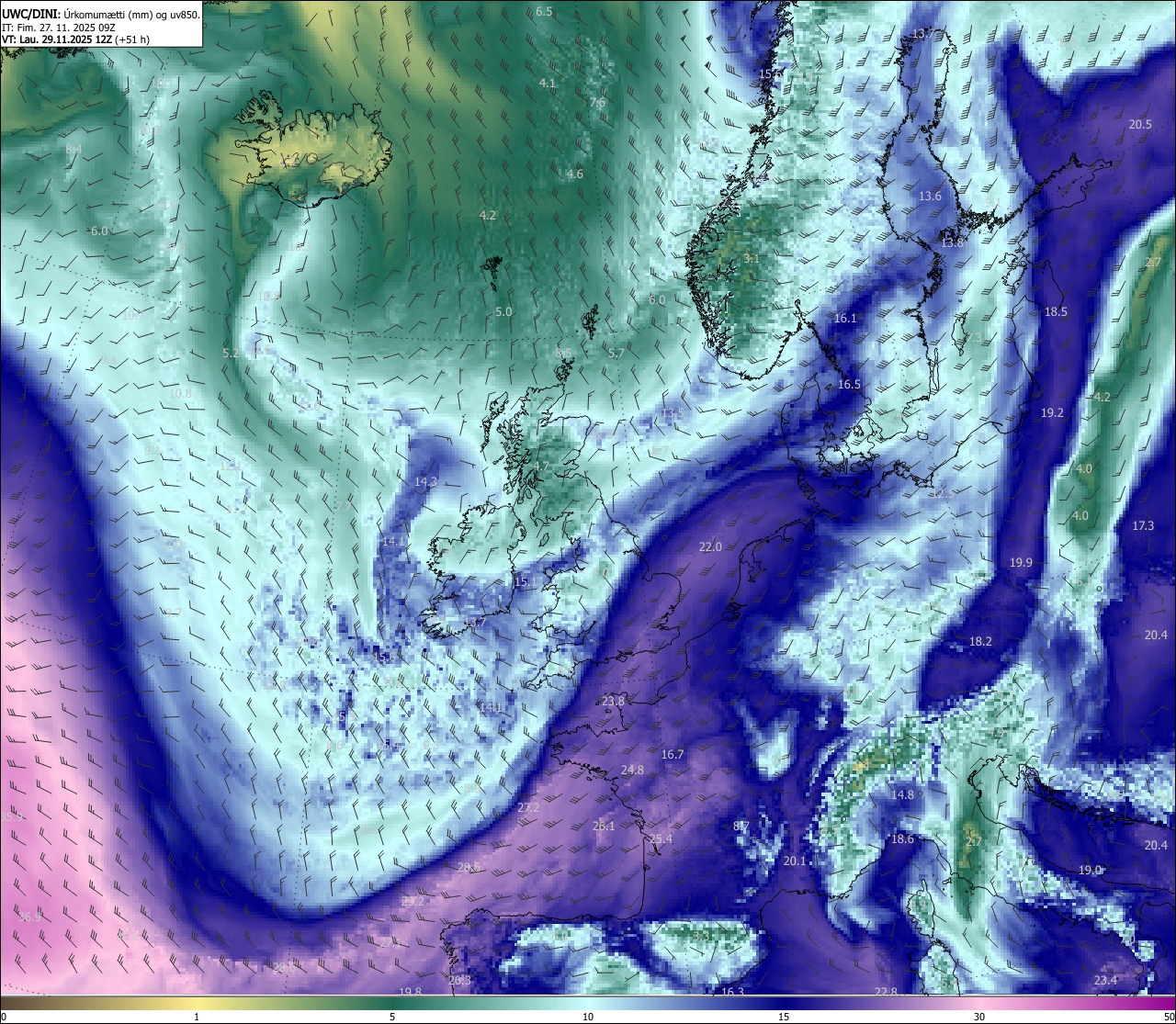Viewport: 1176px width, 1024px height.
Task: Click the 5.0 value on the map
Action: click(x=503, y=311)
